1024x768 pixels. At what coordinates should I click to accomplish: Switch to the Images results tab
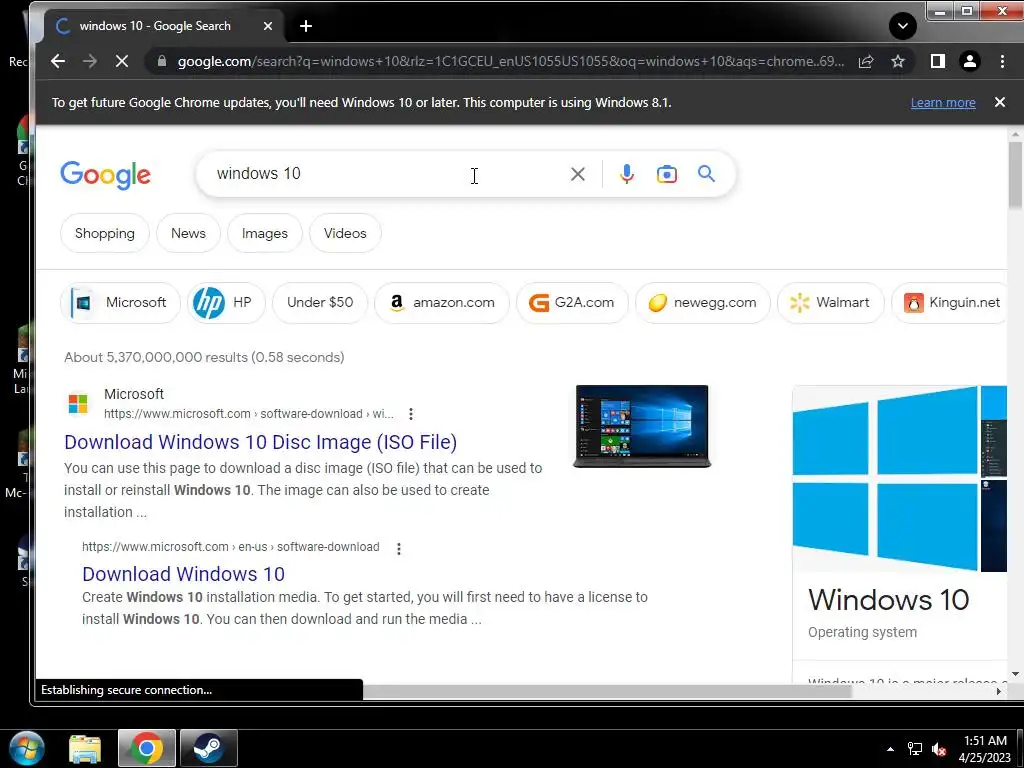point(264,233)
